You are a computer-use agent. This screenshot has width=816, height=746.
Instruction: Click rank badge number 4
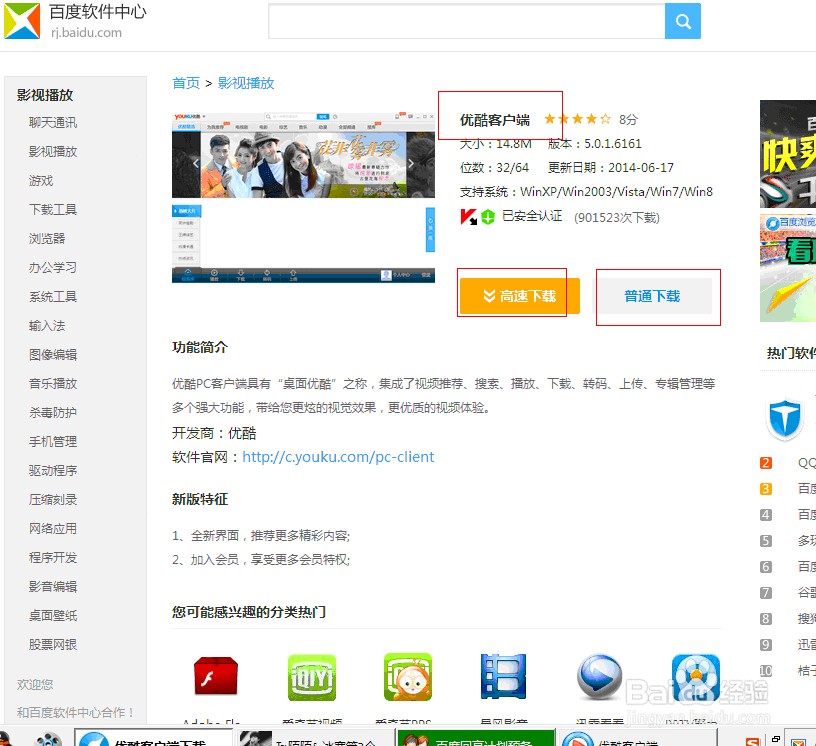click(x=766, y=515)
